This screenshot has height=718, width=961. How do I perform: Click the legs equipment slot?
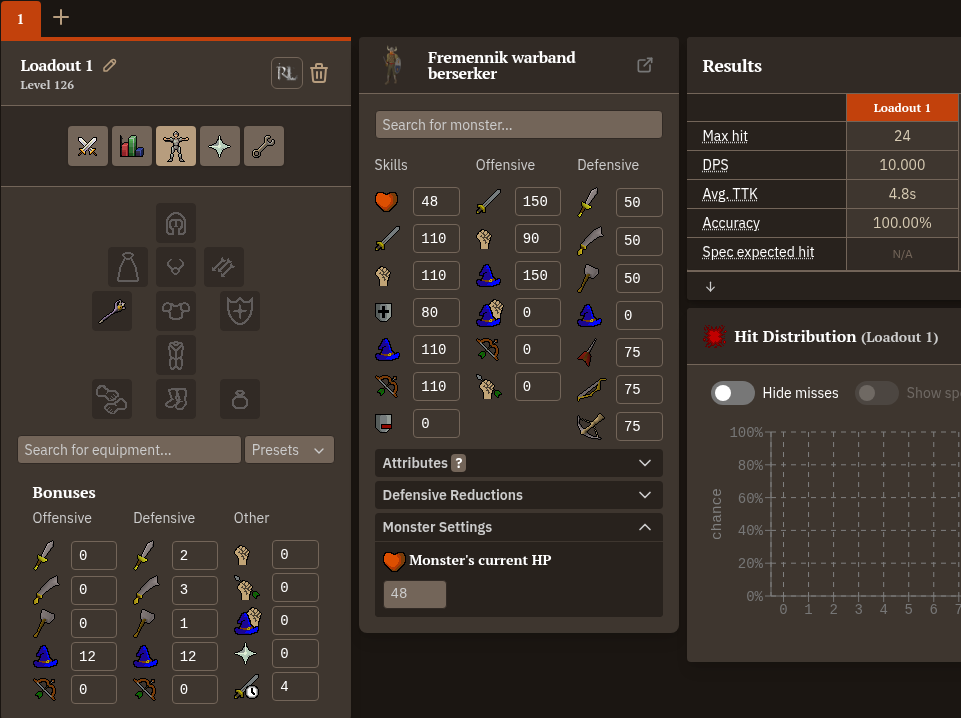click(x=176, y=355)
